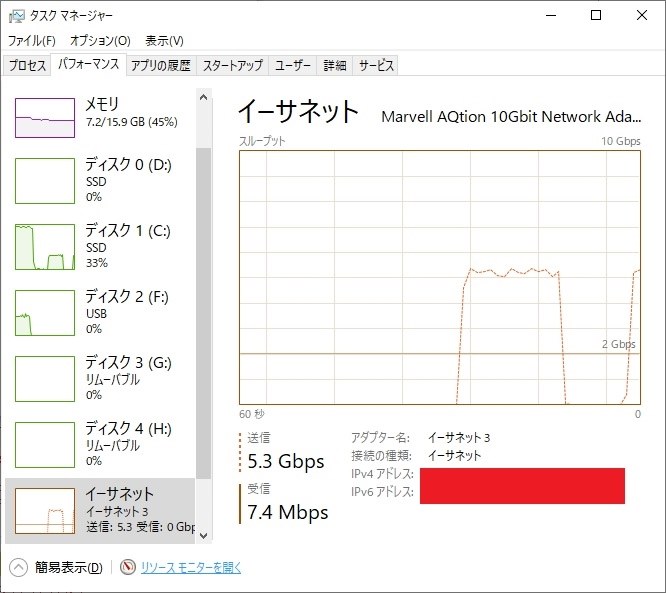
Task: Click the Task Manager title bar icon
Action: [x=17, y=16]
